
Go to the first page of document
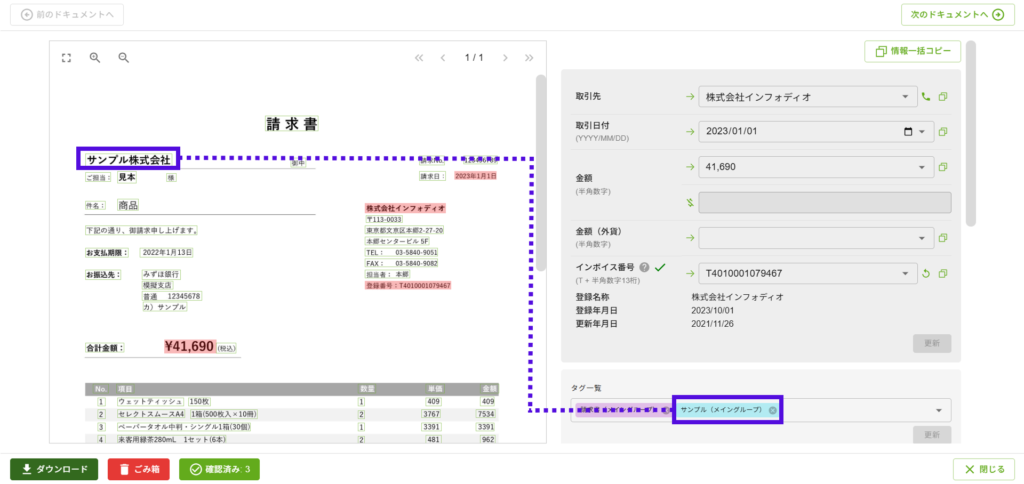click(x=419, y=58)
